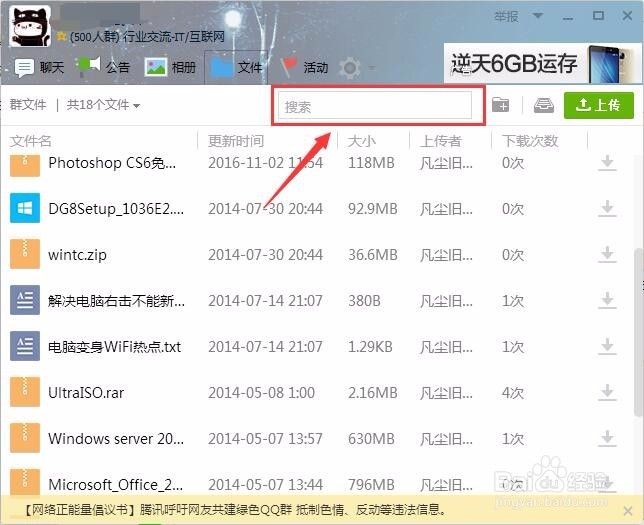Click the 举报 report link
The height and width of the screenshot is (525, 644).
[506, 16]
